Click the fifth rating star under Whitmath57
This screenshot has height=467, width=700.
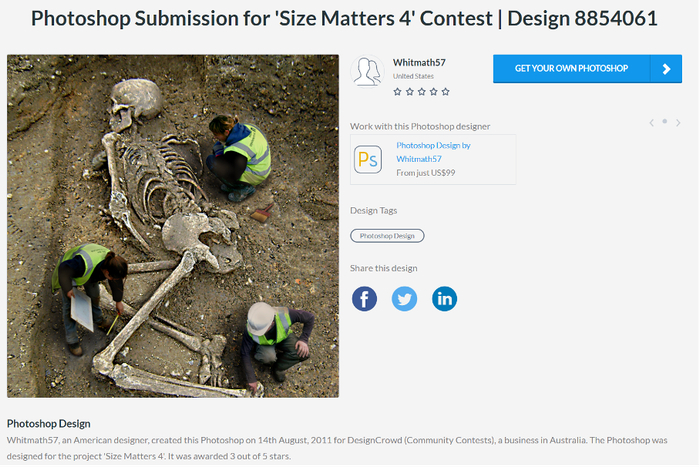coord(445,91)
